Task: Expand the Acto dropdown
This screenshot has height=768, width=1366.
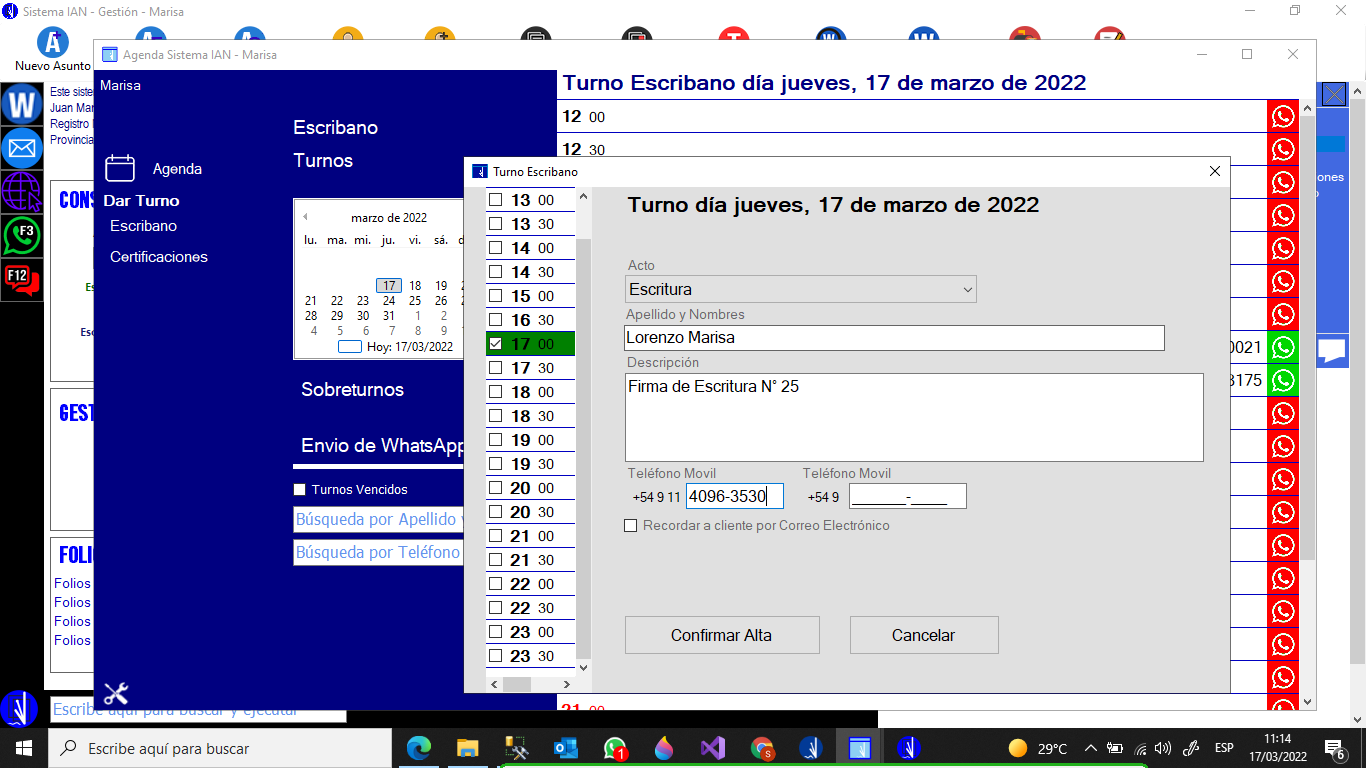Action: (966, 290)
